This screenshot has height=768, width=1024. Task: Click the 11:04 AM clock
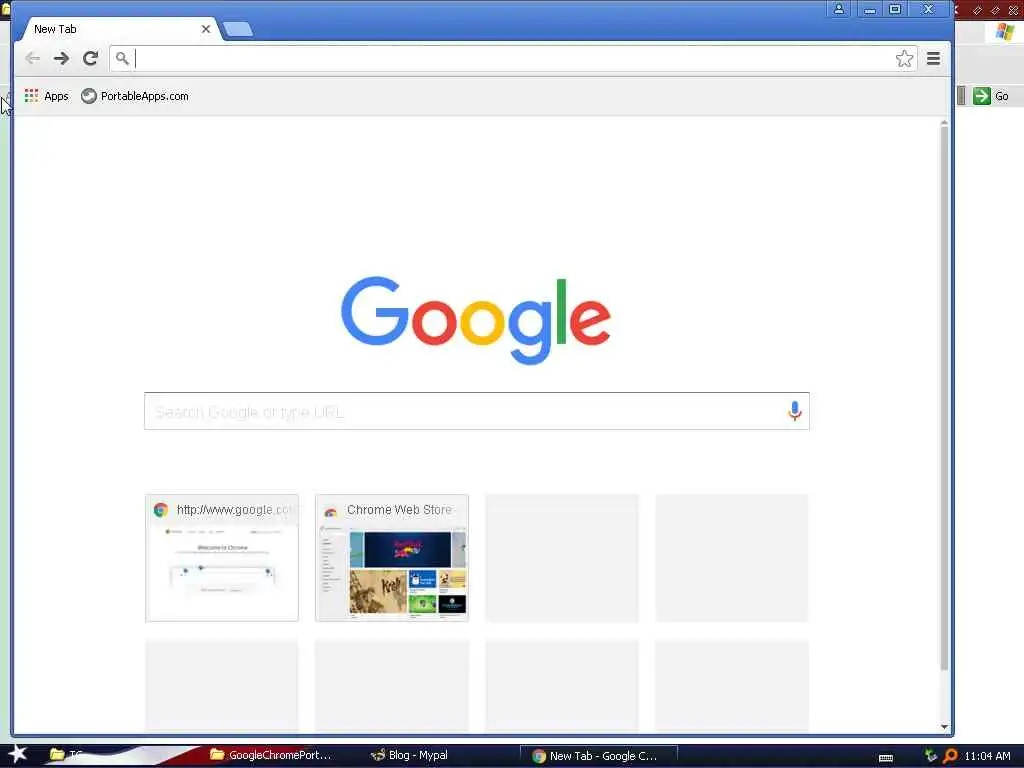pos(987,756)
